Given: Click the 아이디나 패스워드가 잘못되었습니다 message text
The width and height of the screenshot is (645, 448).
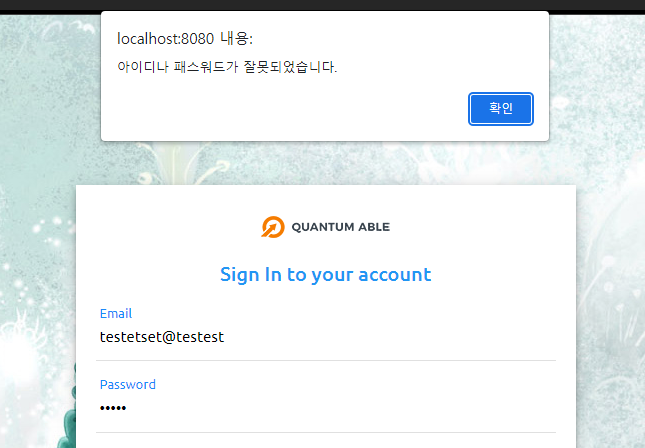Looking at the screenshot, I should 227,67.
